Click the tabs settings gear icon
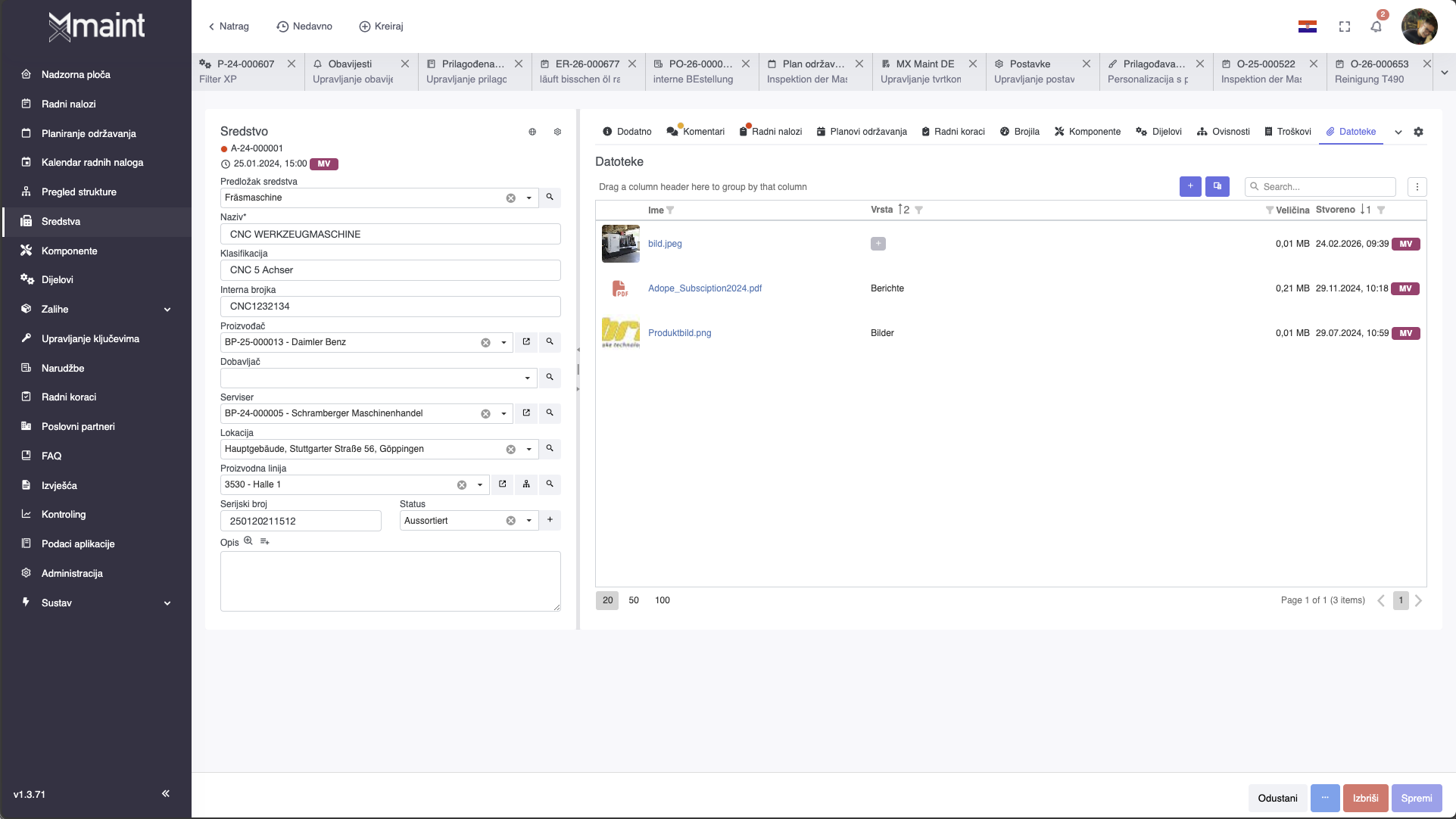 click(x=1418, y=132)
